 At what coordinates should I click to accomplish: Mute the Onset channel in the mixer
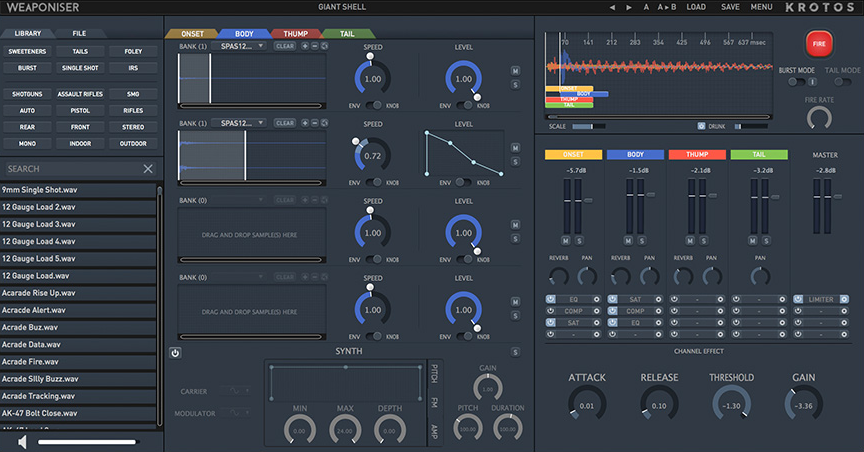pos(565,241)
